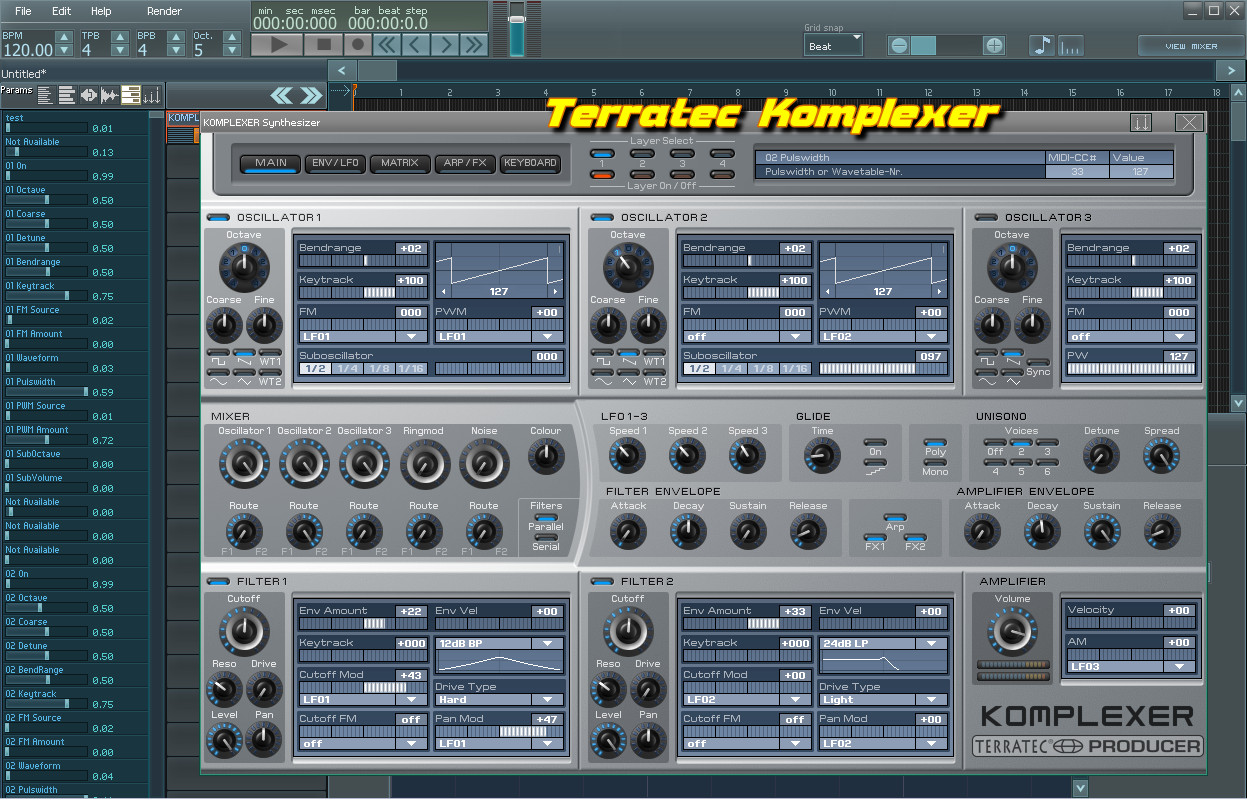Click the Filter 1 Cutoff knob
This screenshot has width=1247, height=800.
[244, 631]
